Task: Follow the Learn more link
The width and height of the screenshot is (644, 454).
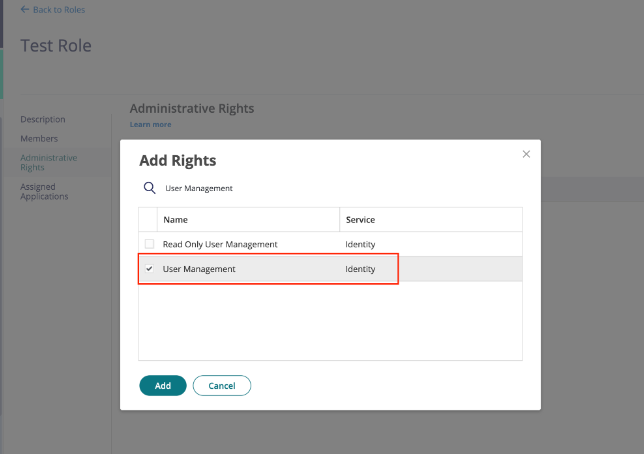Action: tap(150, 124)
